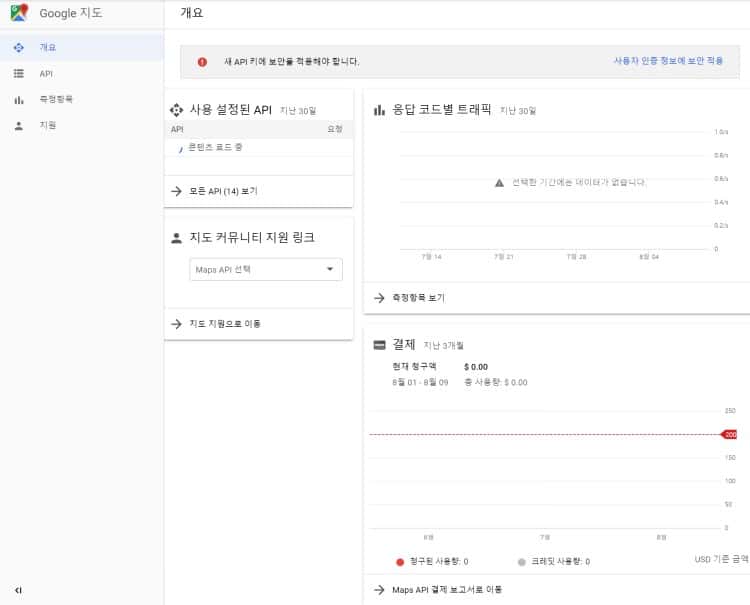Image resolution: width=750 pixels, height=605 pixels.
Task: Click the 응답 코드별 트래픽 chart icon
Action: pyautogui.click(x=379, y=110)
